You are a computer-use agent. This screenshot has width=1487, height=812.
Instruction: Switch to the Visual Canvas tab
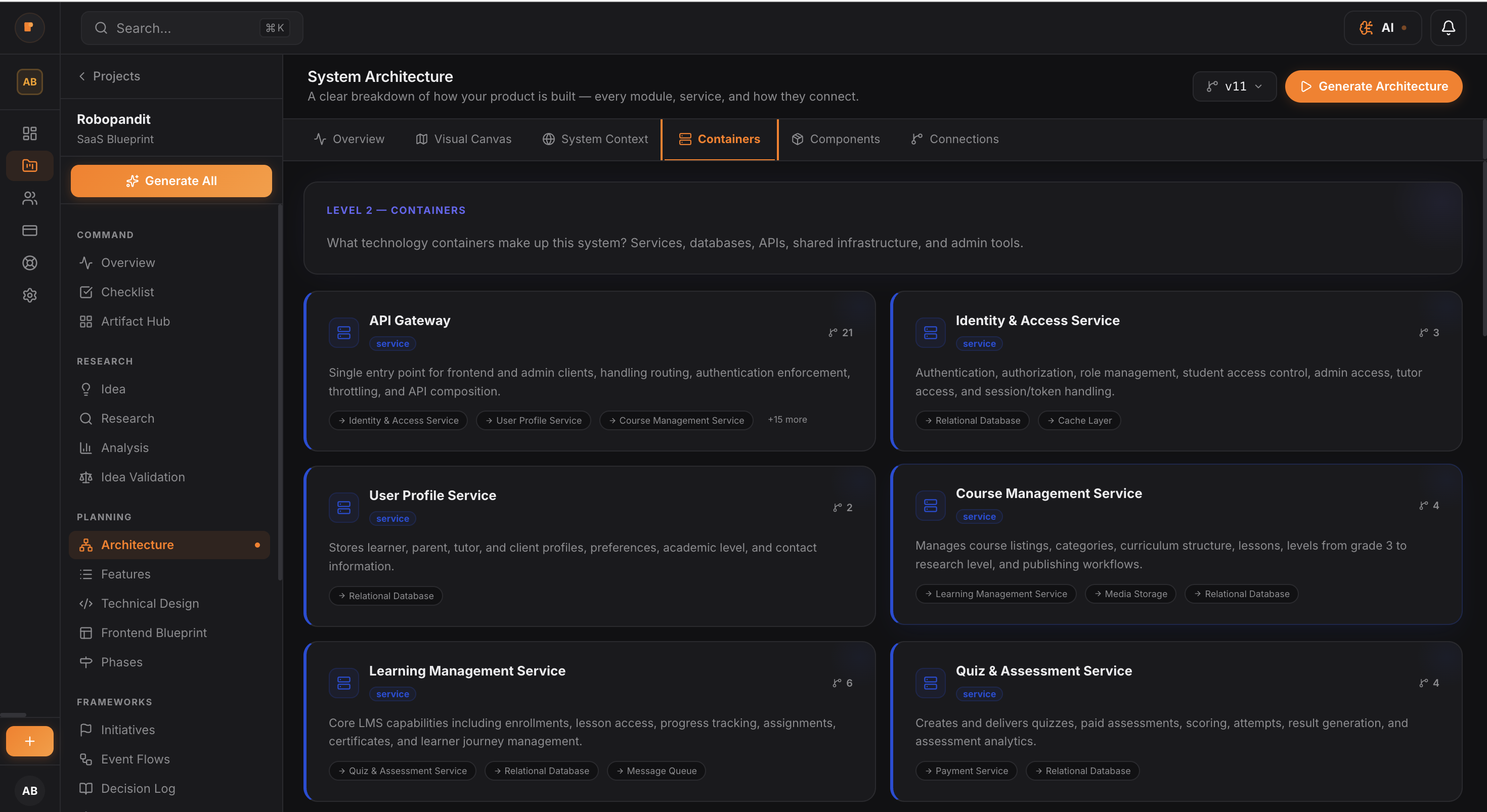(x=463, y=139)
